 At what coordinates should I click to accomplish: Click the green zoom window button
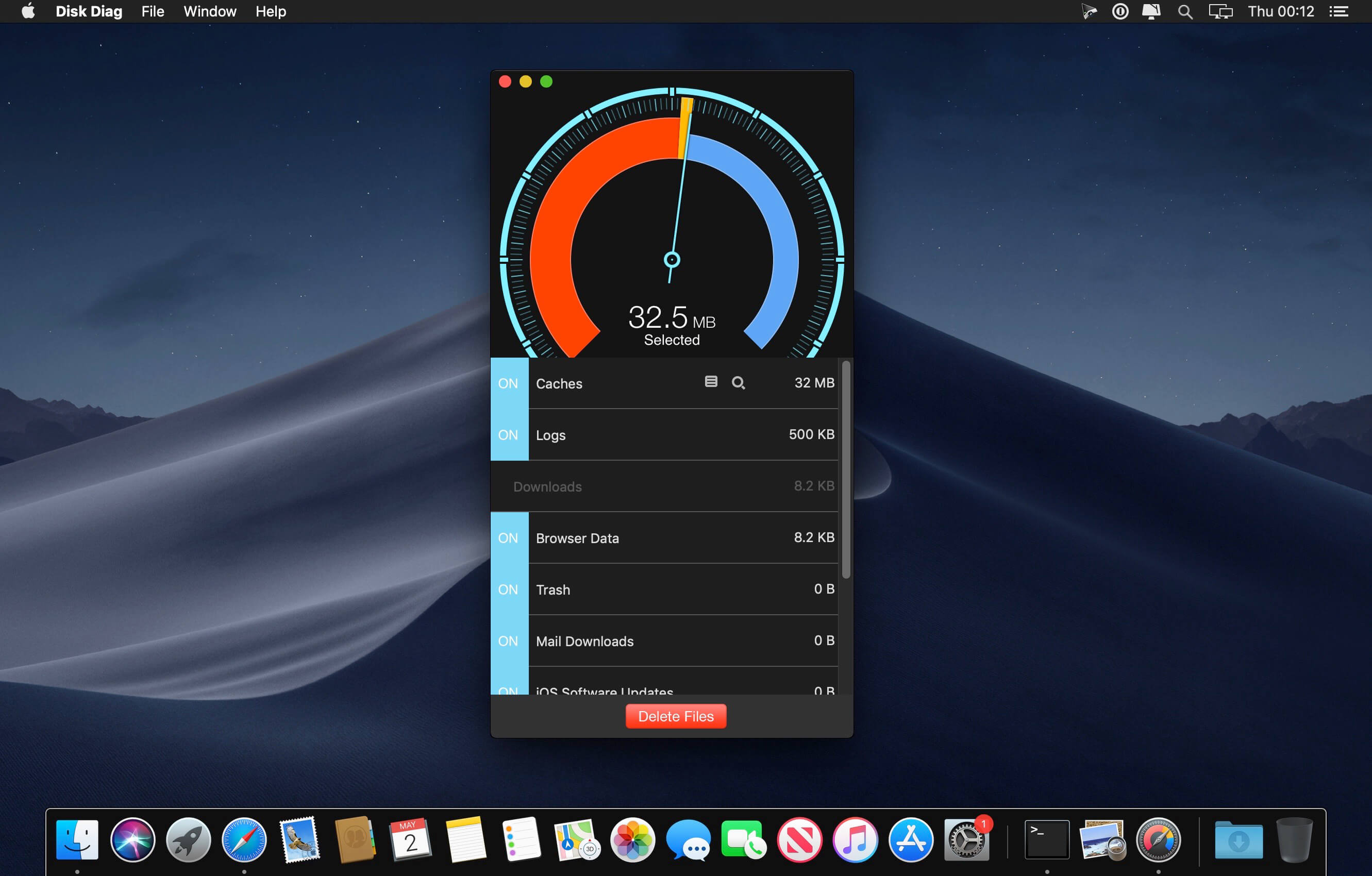tap(546, 81)
